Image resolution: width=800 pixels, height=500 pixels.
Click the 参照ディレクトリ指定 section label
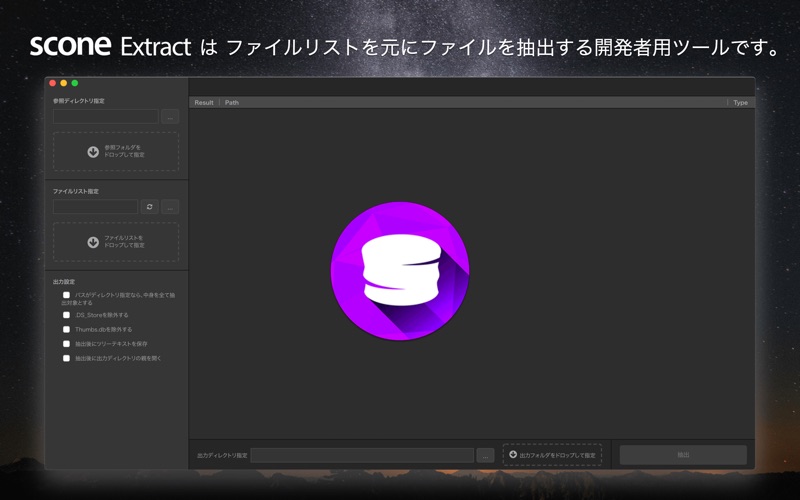click(79, 101)
